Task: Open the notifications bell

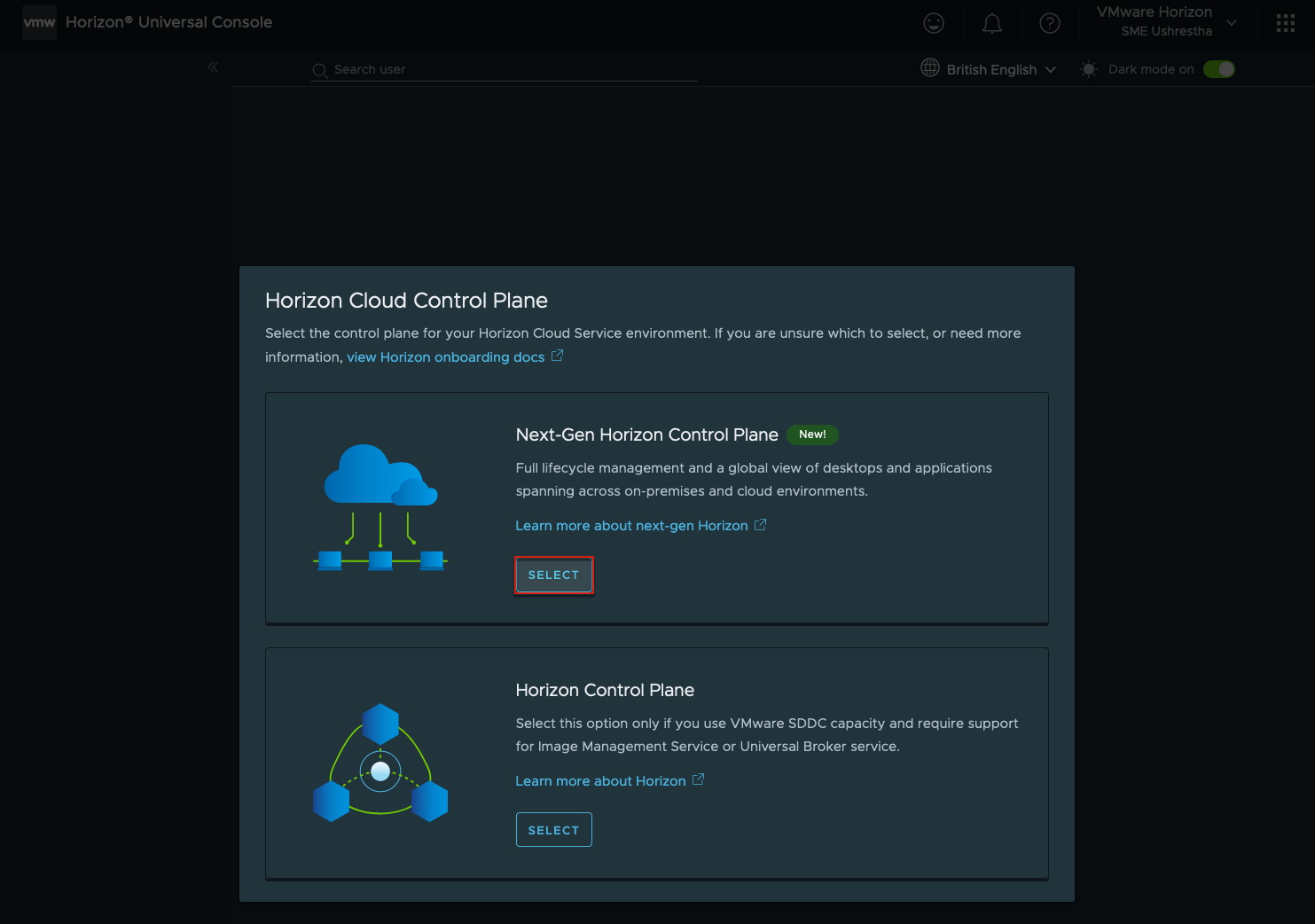Action: point(992,23)
